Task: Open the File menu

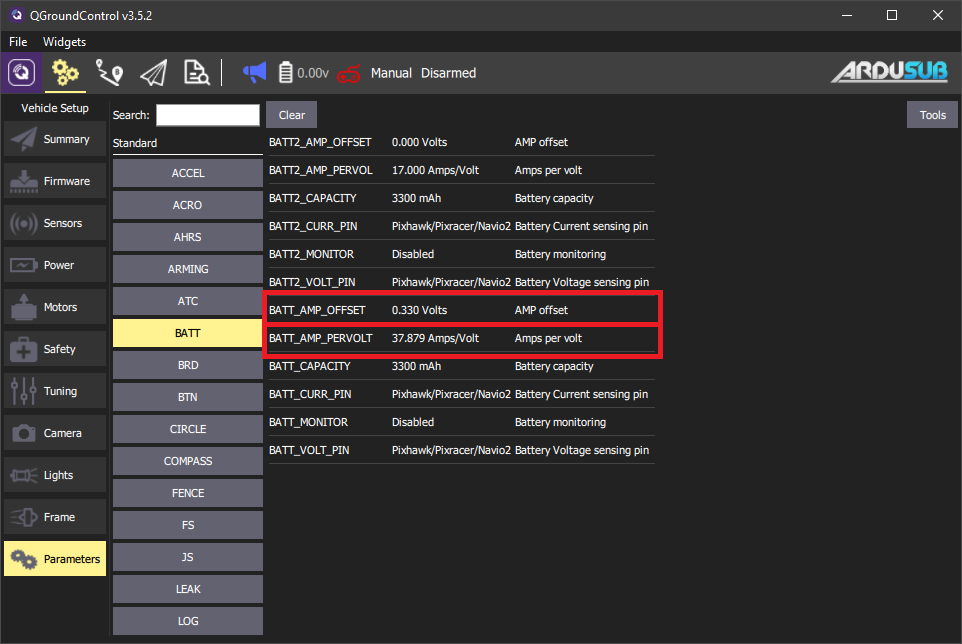Action: 18,42
